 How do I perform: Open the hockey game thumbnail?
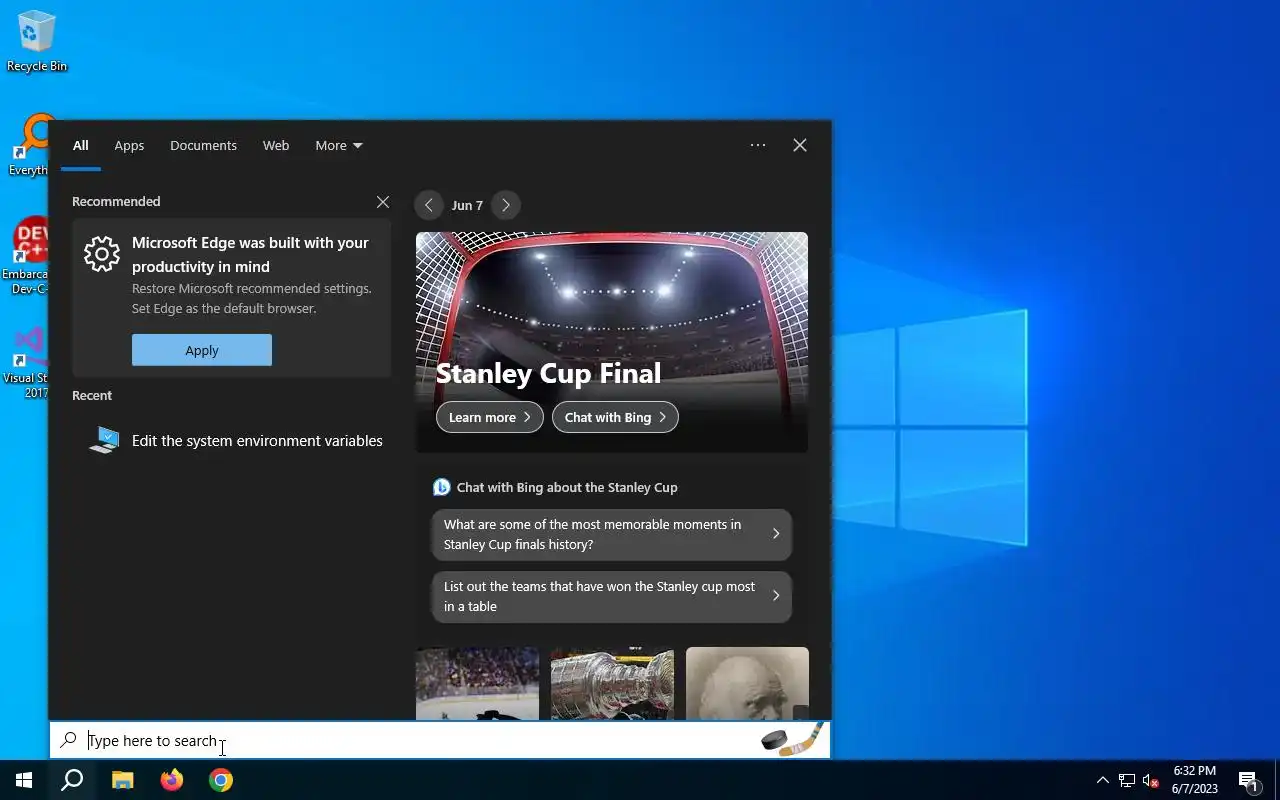(477, 683)
